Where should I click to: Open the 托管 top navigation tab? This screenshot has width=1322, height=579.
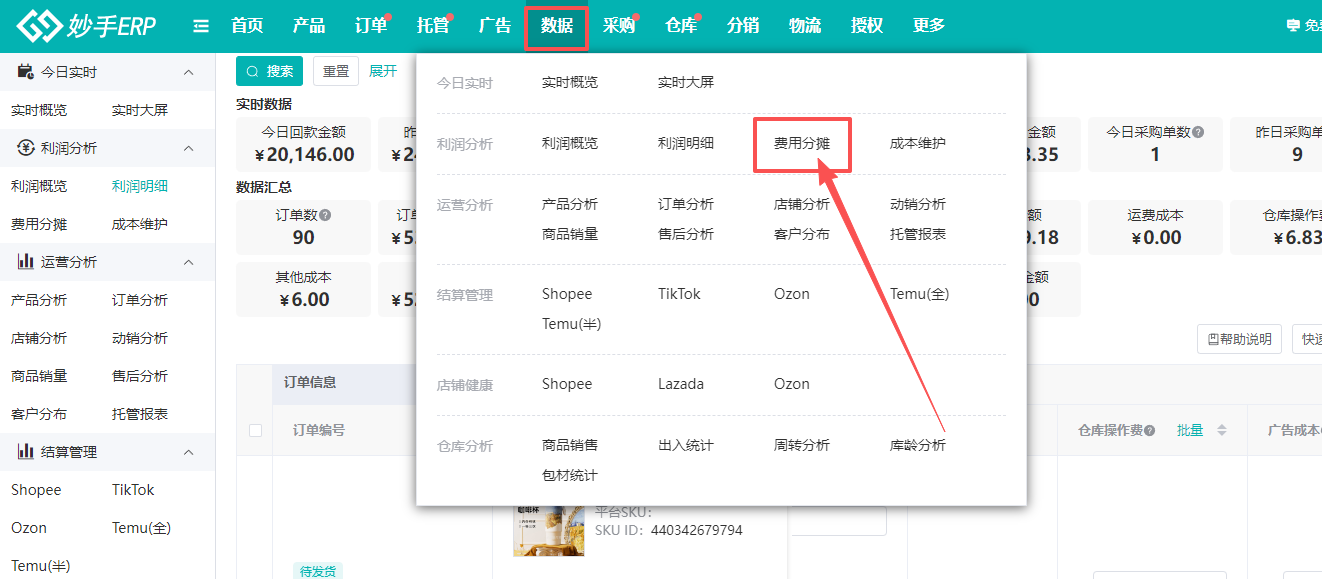[433, 26]
